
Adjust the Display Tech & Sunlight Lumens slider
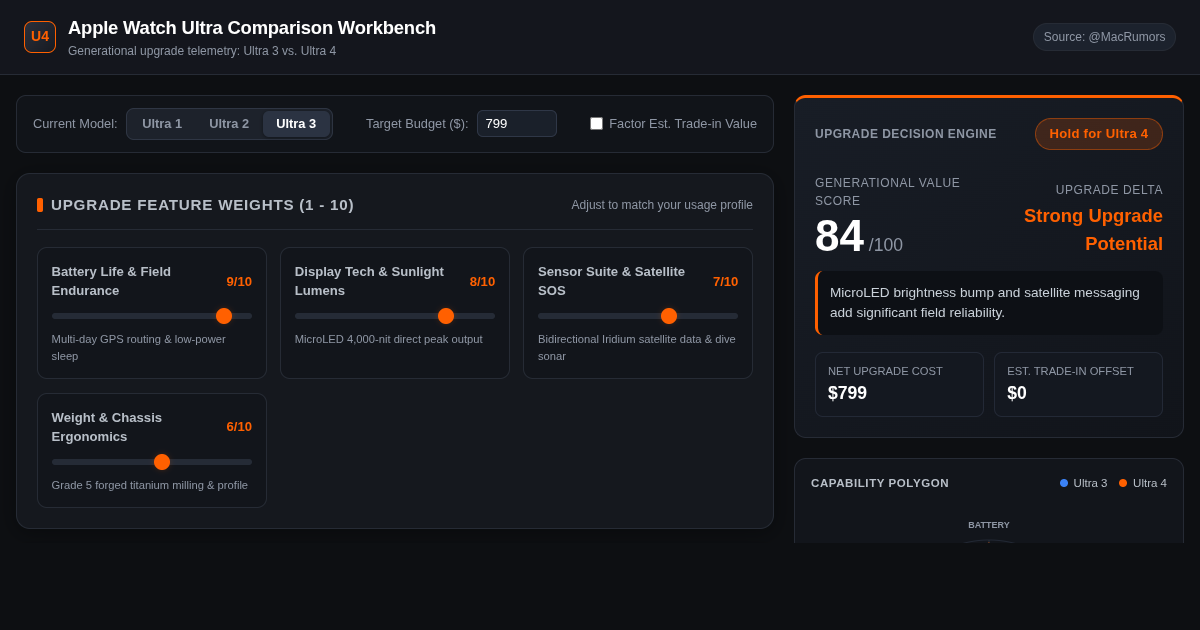[395, 316]
